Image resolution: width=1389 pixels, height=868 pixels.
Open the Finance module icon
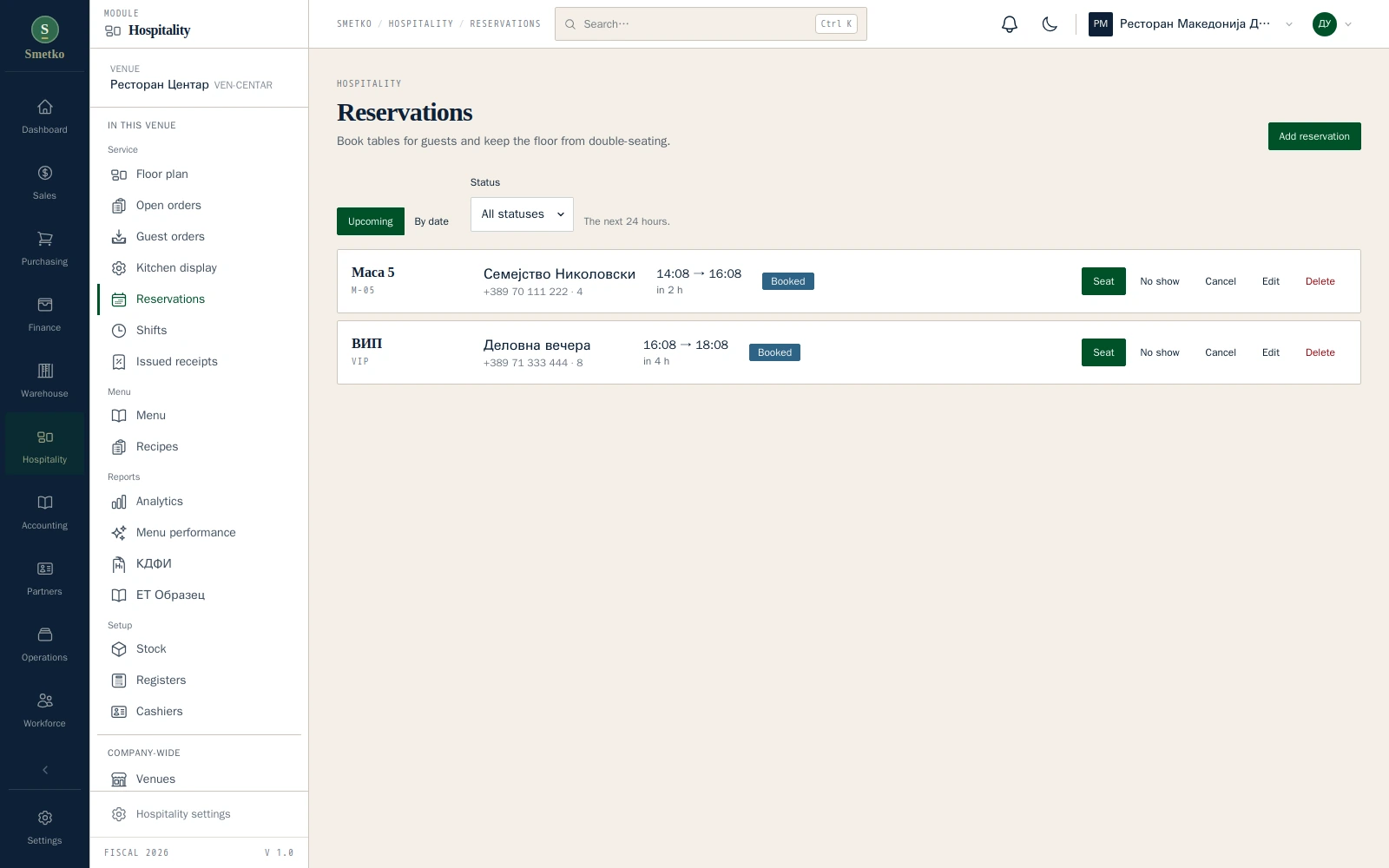tap(44, 306)
